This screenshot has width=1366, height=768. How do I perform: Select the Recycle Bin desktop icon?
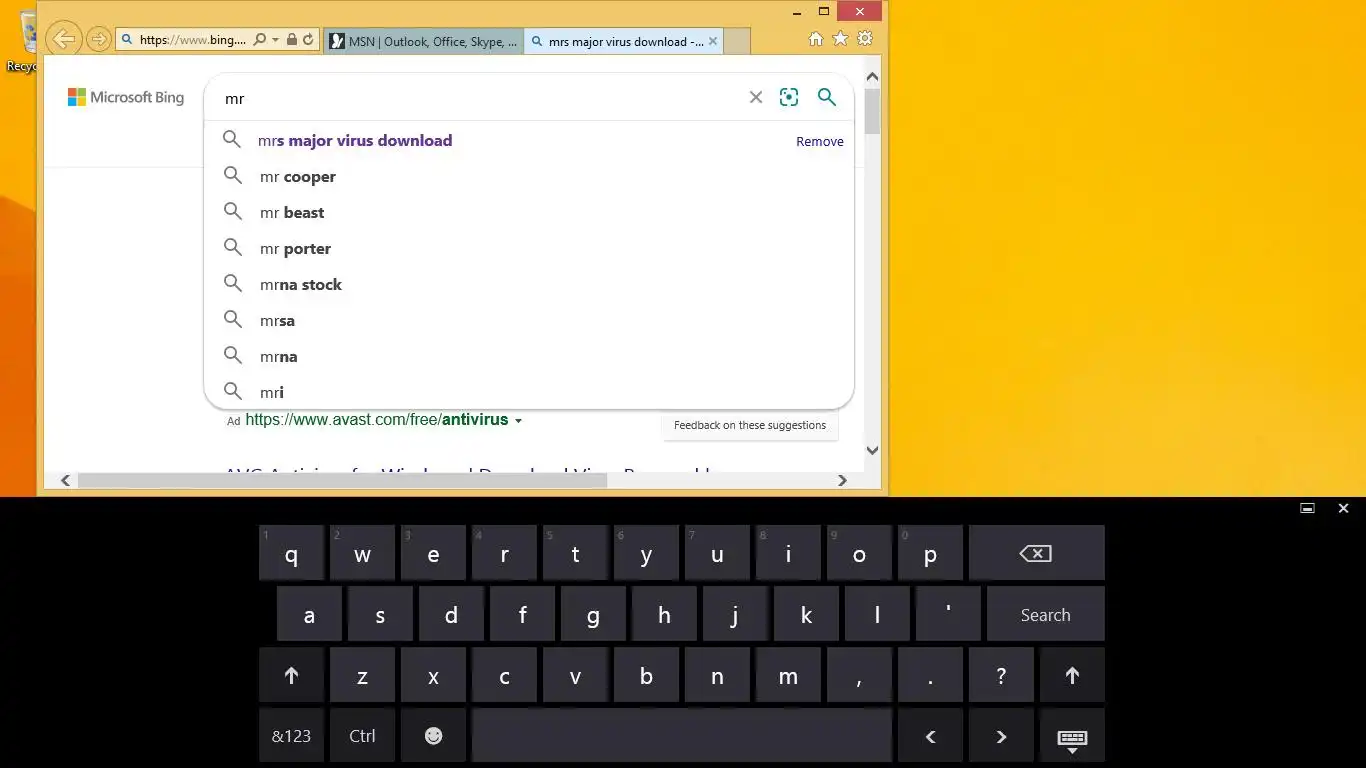click(x=20, y=40)
